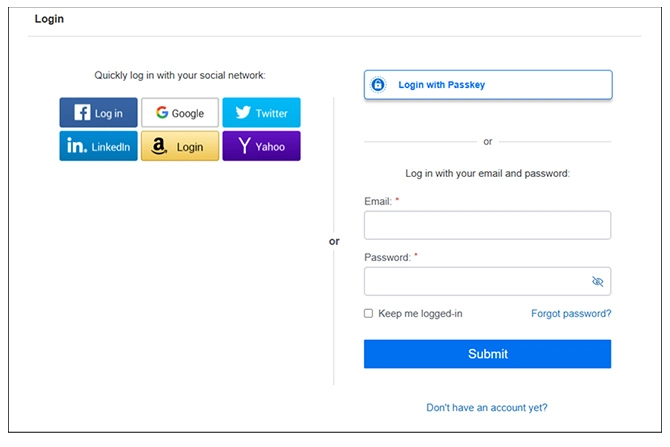Click the Keep me logged-in label text
The width and height of the screenshot is (670, 447).
[420, 314]
